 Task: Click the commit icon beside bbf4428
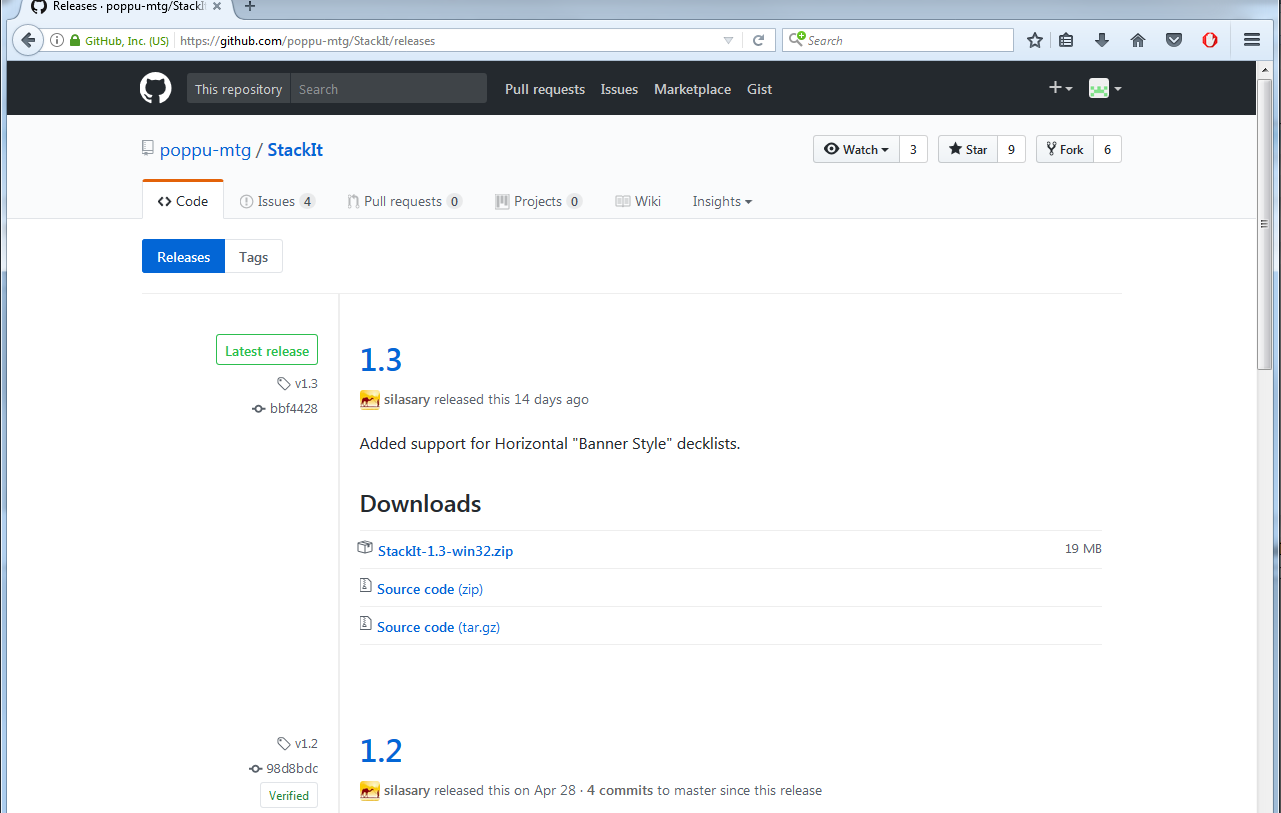pos(257,408)
